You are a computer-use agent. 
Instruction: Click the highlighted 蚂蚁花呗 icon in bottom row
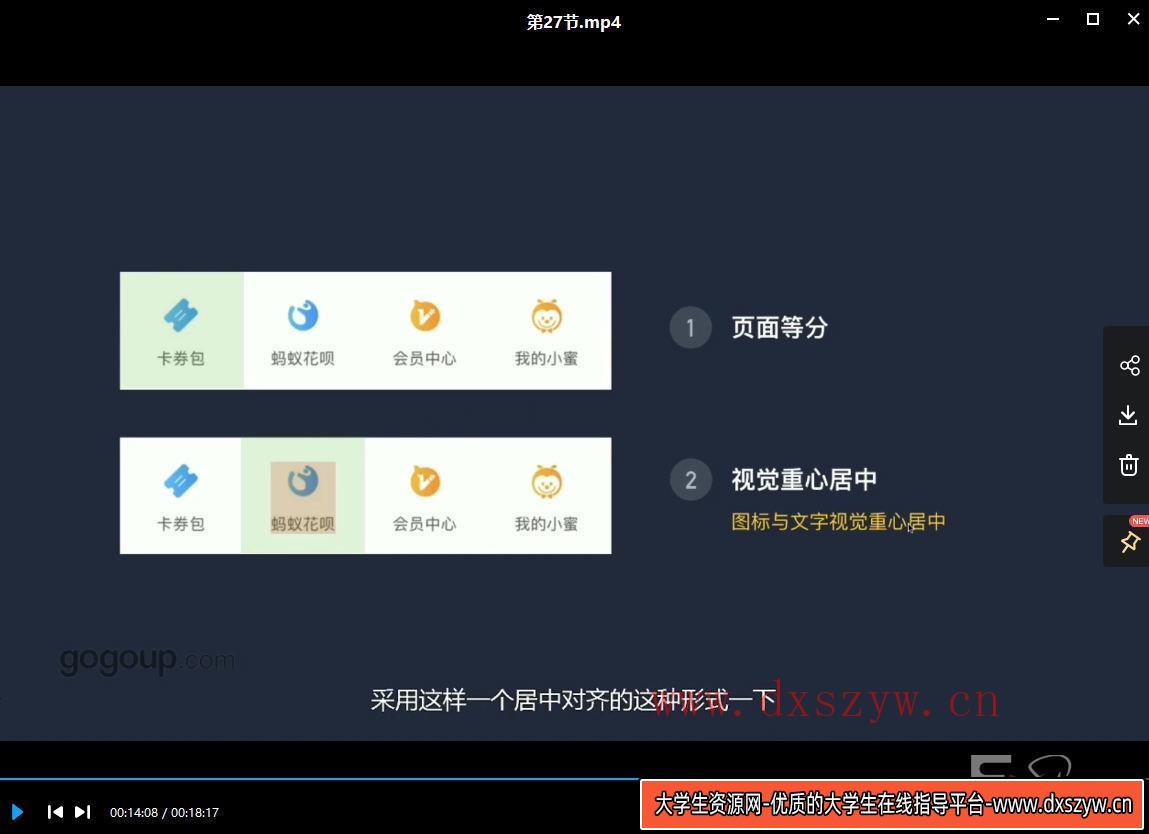(303, 481)
